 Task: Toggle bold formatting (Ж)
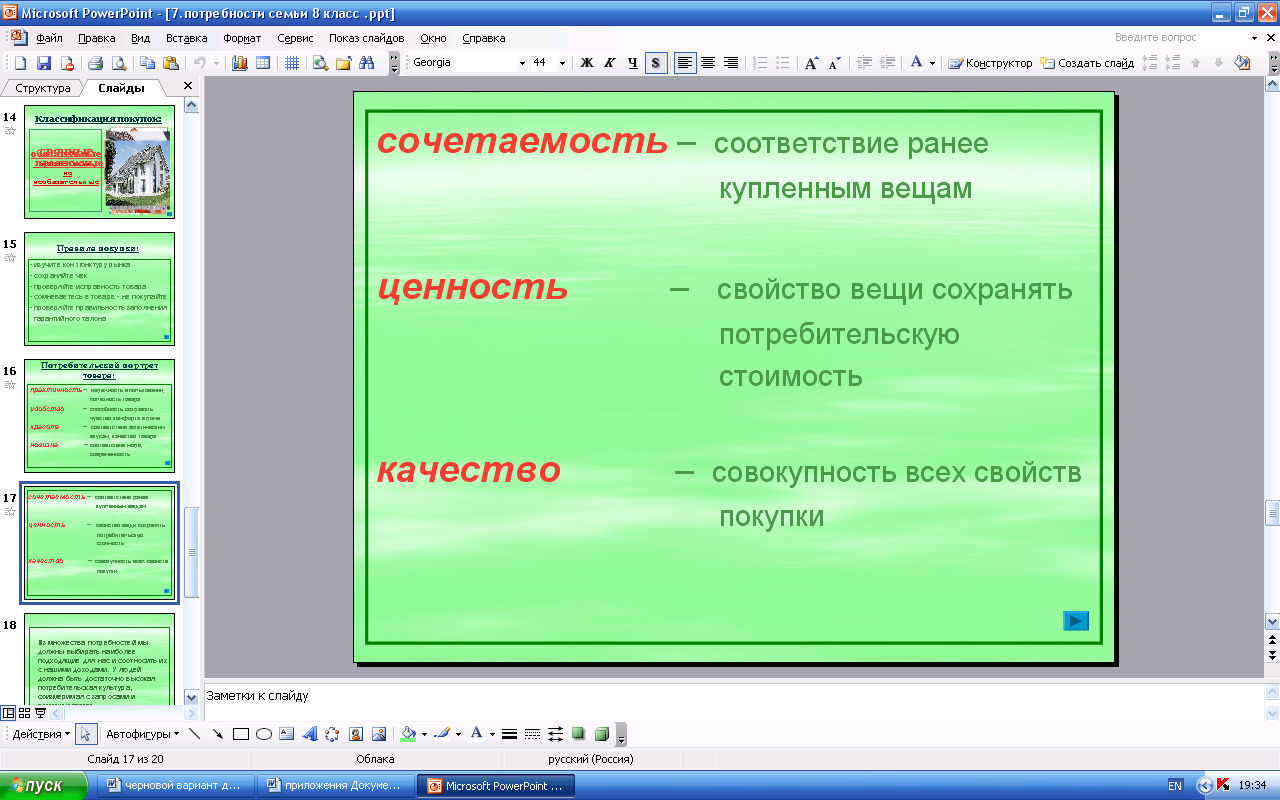tap(587, 63)
